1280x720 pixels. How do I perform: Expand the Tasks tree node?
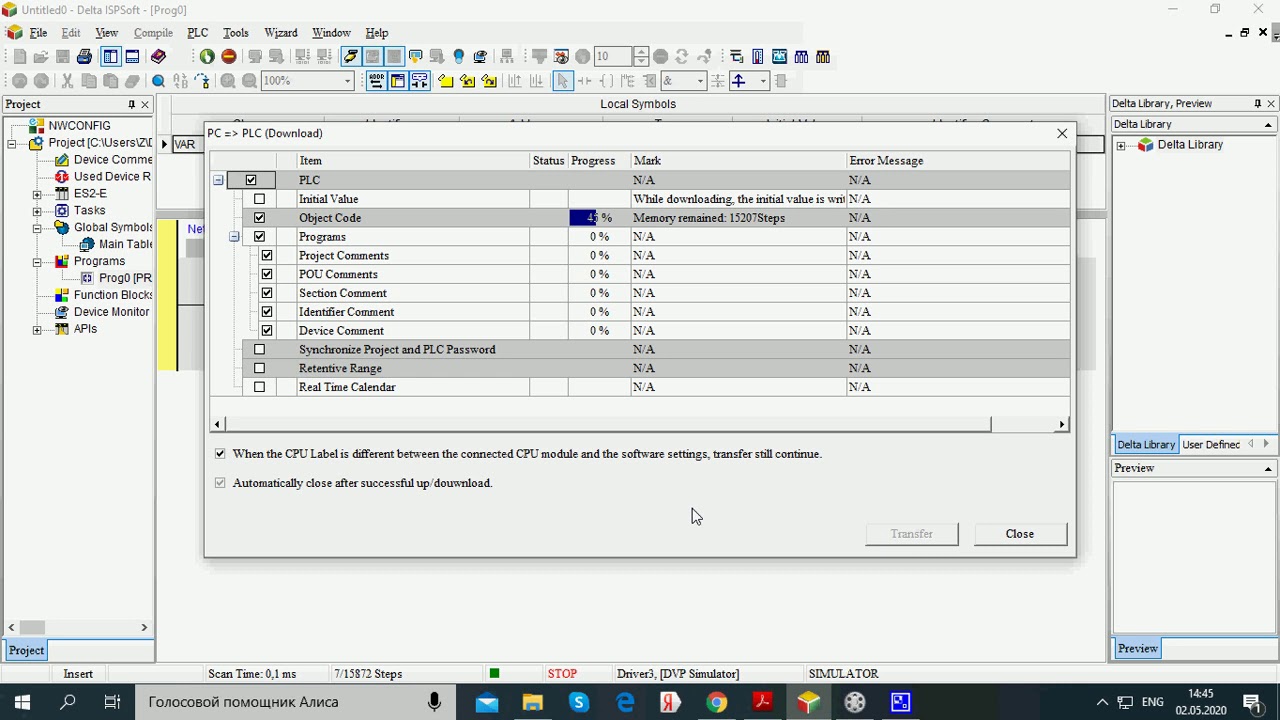click(37, 211)
